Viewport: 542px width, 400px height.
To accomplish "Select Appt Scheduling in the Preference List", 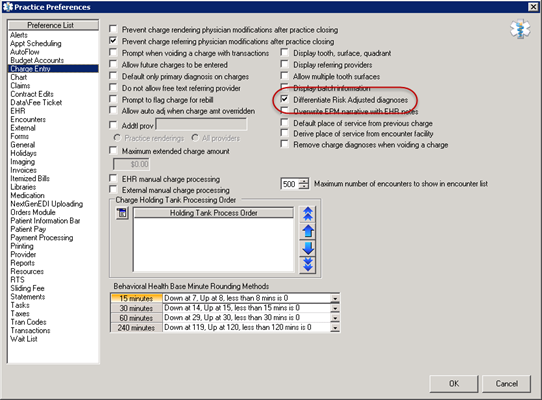I will [x=36, y=43].
